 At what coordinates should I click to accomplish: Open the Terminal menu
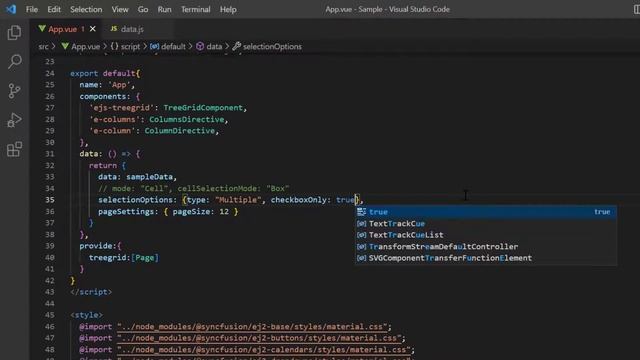coord(196,9)
